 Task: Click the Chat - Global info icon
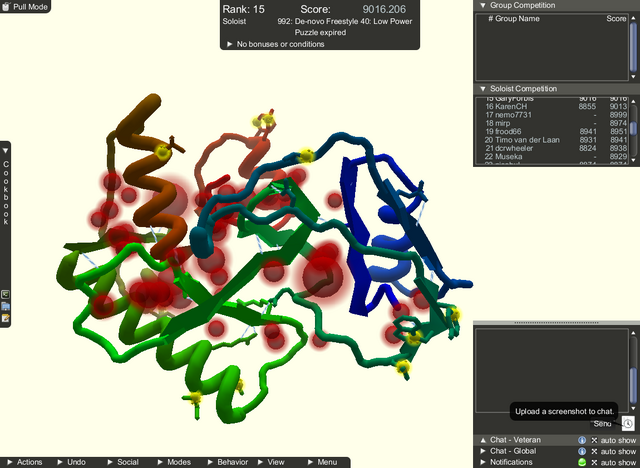pyautogui.click(x=582, y=451)
